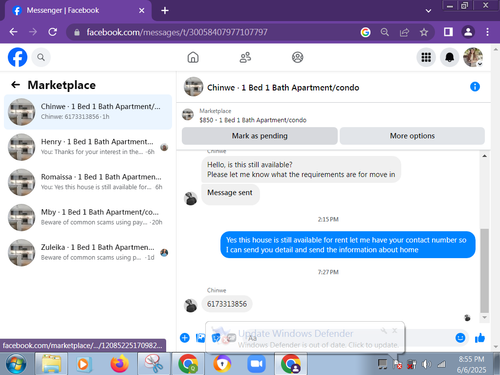Screen dimensions: 500x375
Task: Click the phone number message 6173313856
Action: click(x=227, y=304)
